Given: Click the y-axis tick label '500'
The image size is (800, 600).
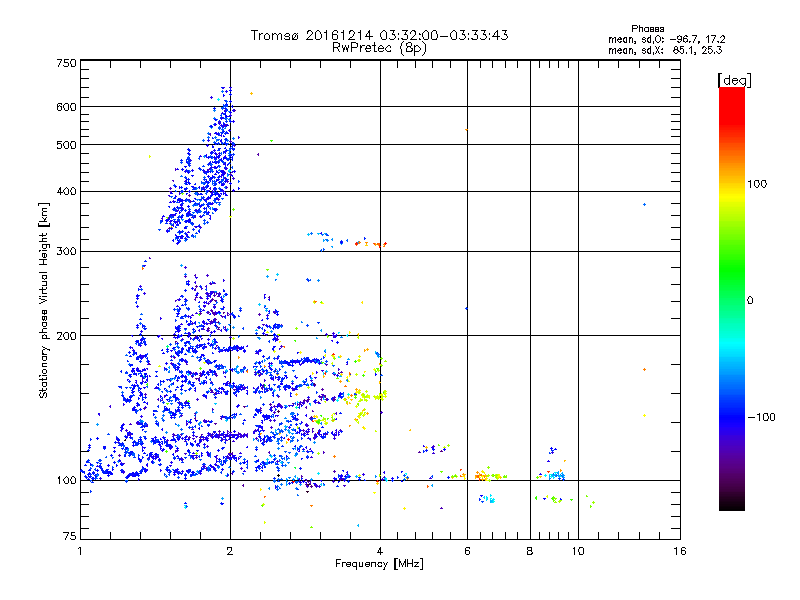Looking at the screenshot, I should point(66,145).
